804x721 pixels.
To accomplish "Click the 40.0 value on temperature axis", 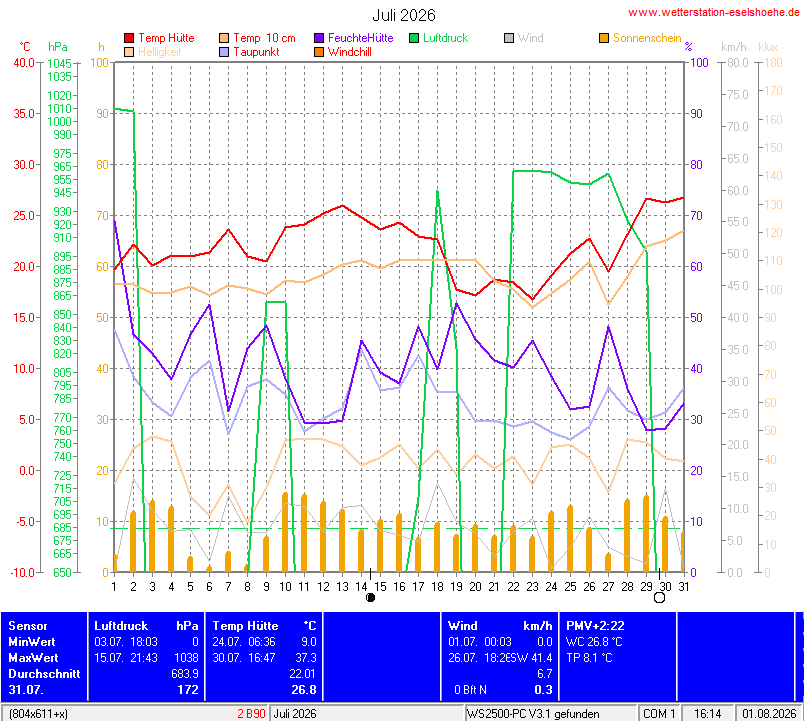I will 24,63.
